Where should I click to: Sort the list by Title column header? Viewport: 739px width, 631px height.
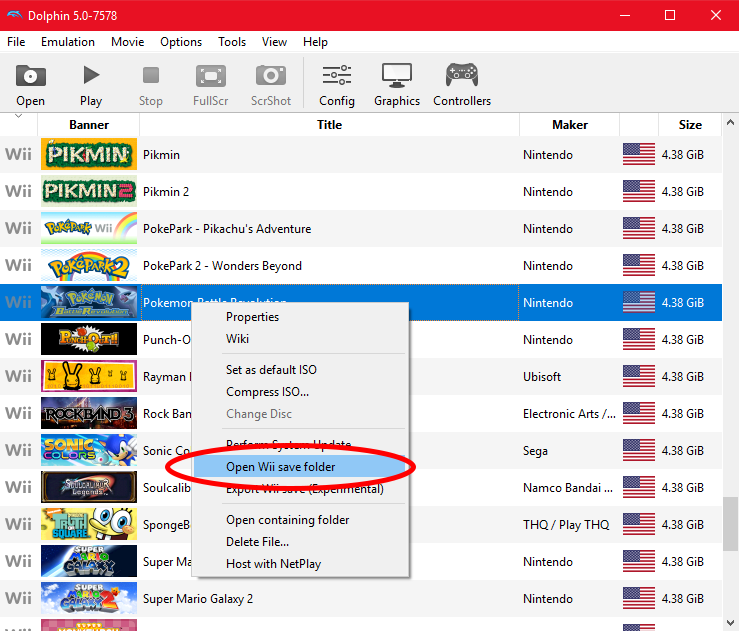tap(329, 125)
